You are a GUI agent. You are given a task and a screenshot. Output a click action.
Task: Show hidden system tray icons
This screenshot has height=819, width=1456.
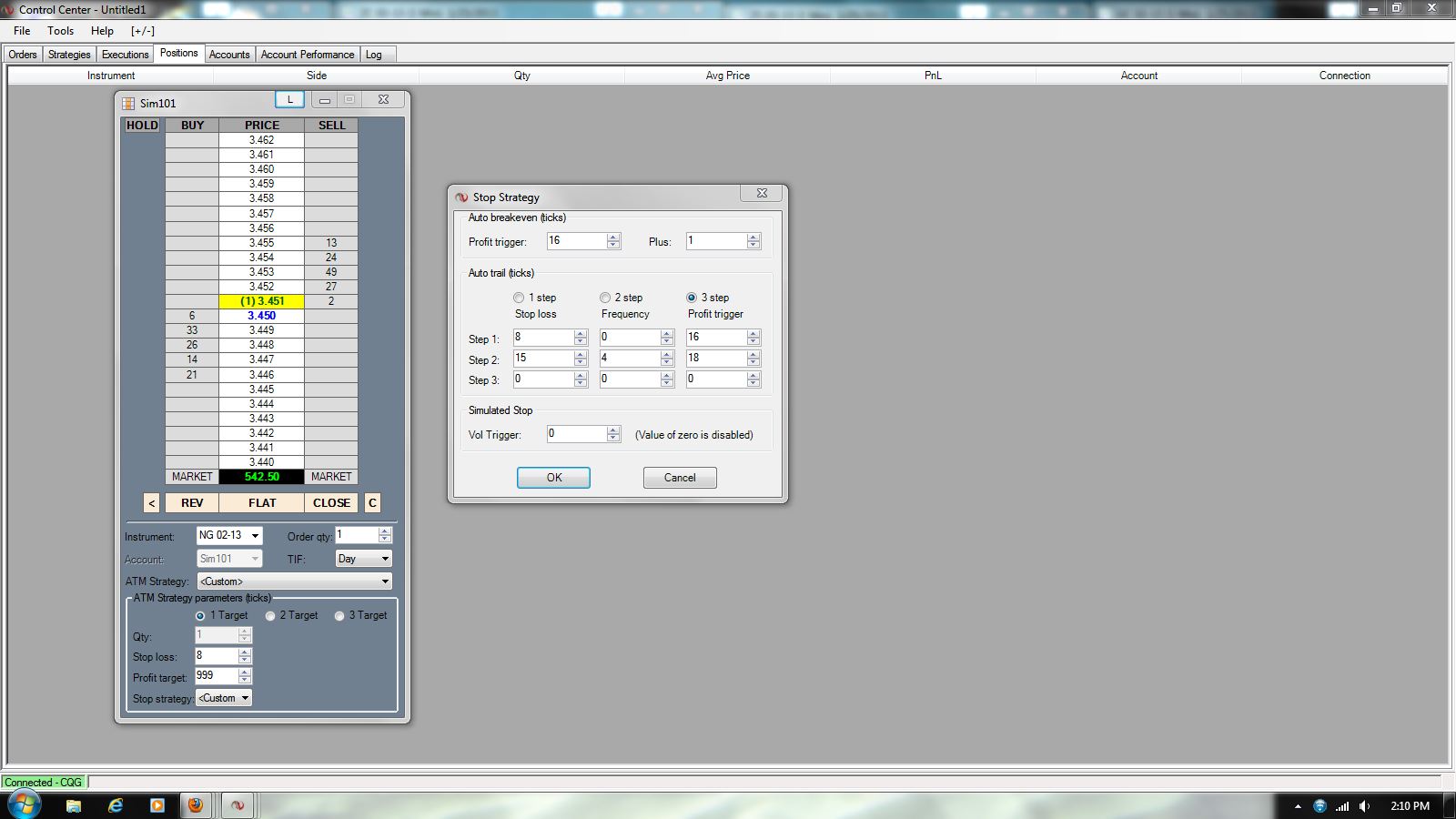(1298, 806)
